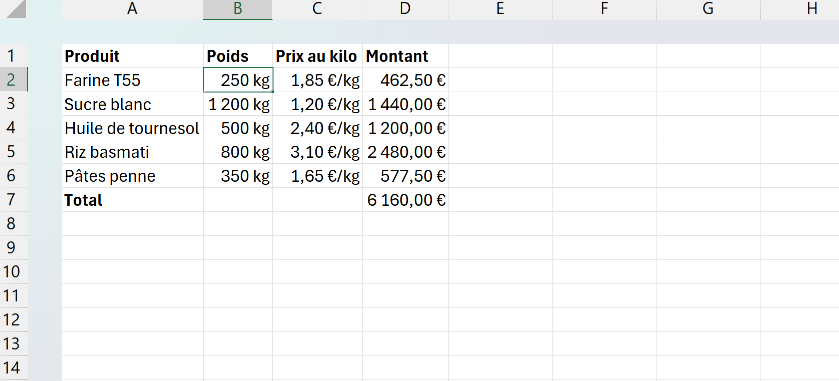Click the "250 kg" cell
The image size is (839, 381).
point(238,80)
